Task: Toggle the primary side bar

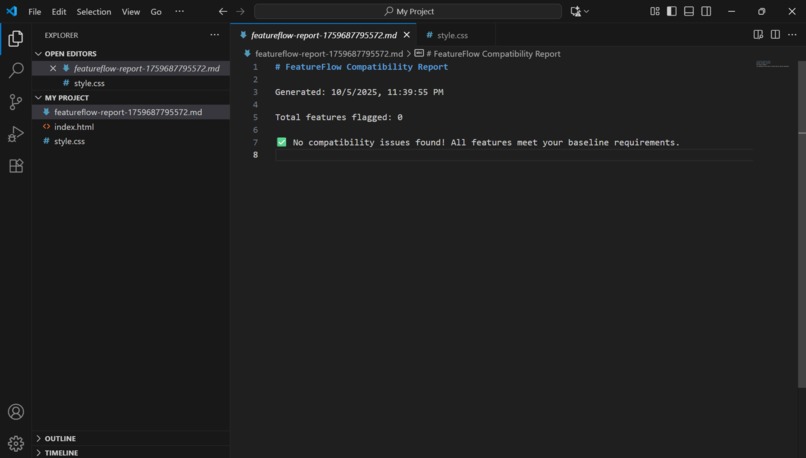Action: point(671,11)
